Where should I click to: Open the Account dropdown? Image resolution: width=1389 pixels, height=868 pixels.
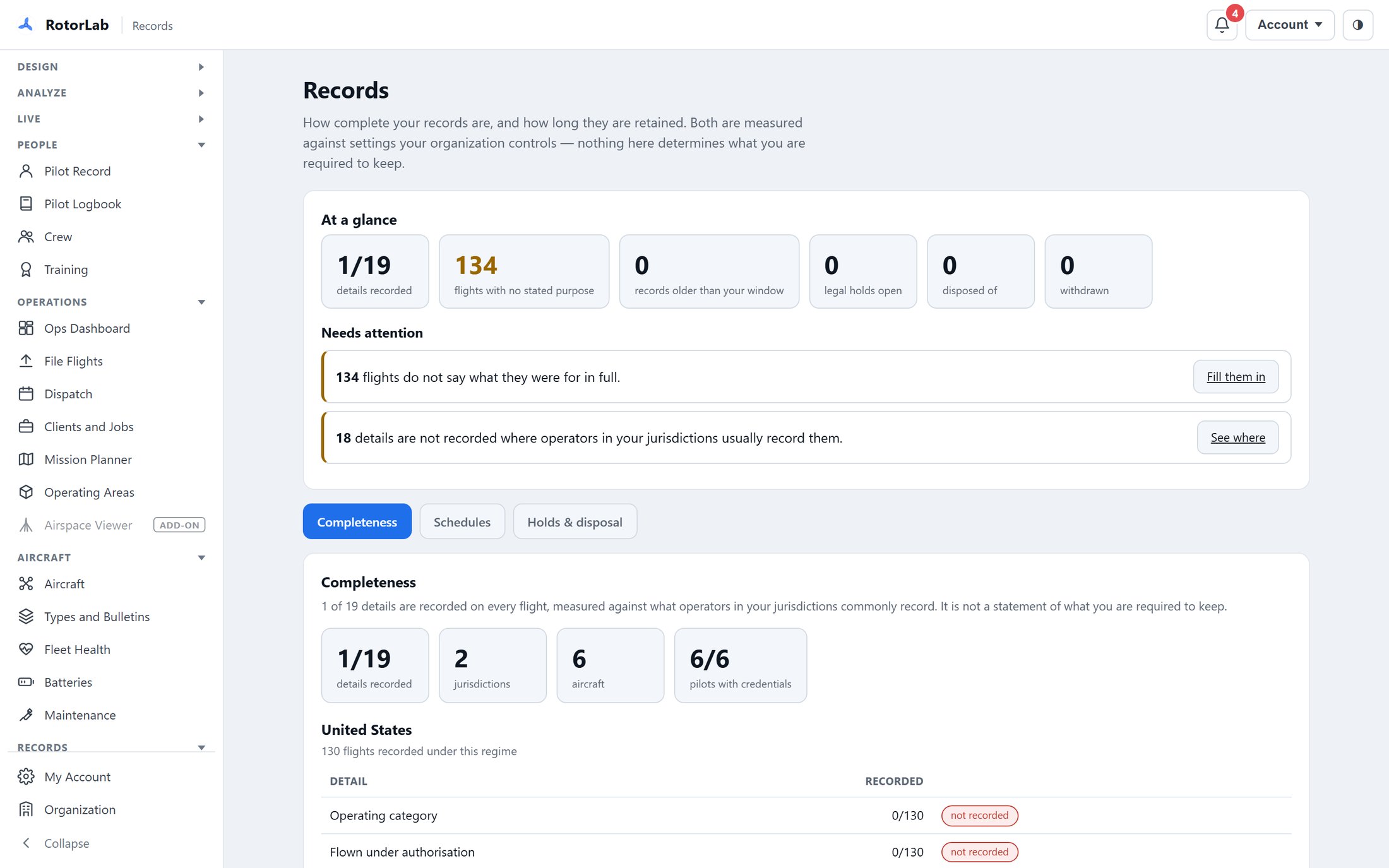point(1289,25)
